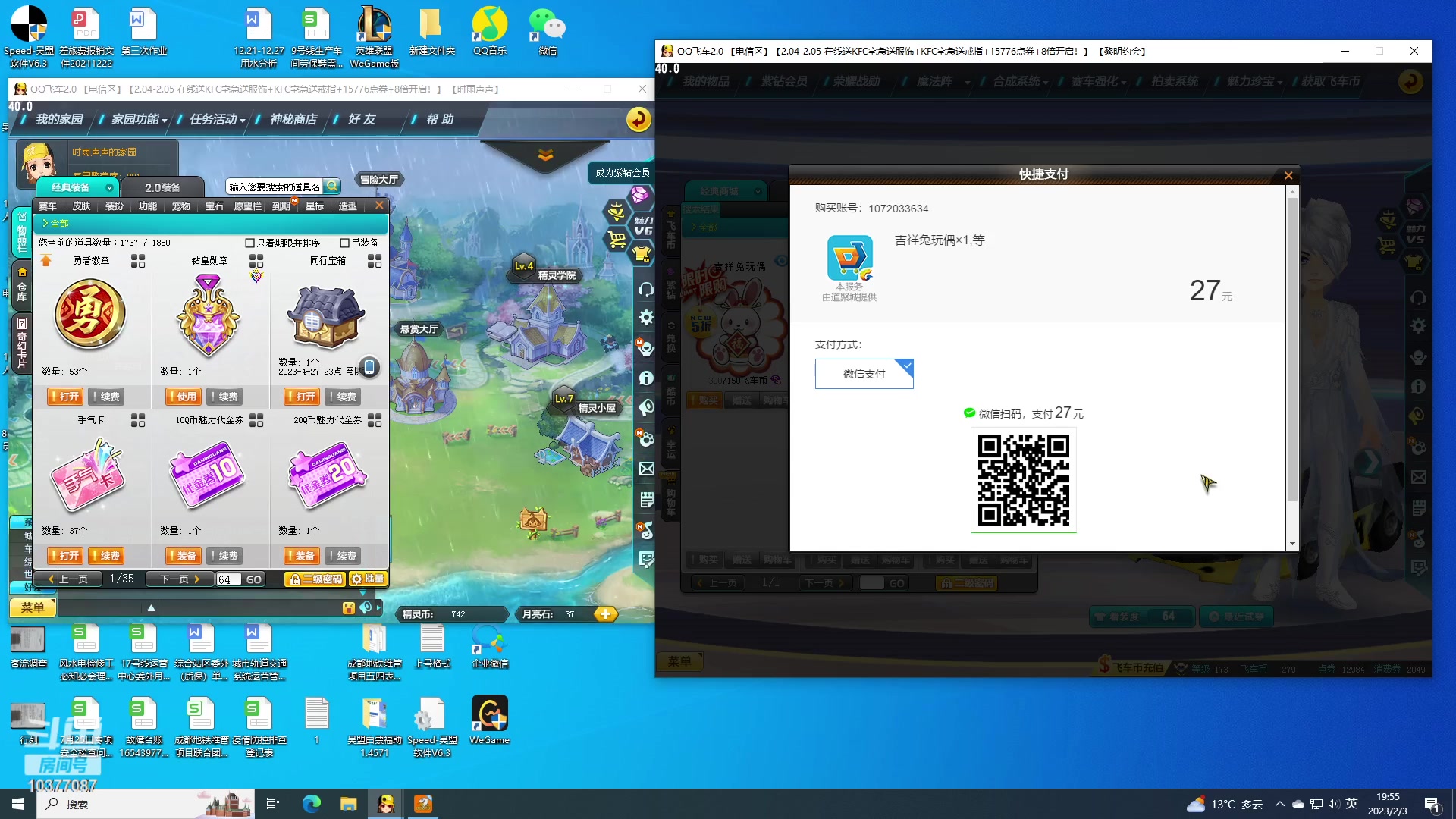Viewport: 1456px width, 819px height.
Task: Select 微信支付 payment method
Action: tap(864, 374)
